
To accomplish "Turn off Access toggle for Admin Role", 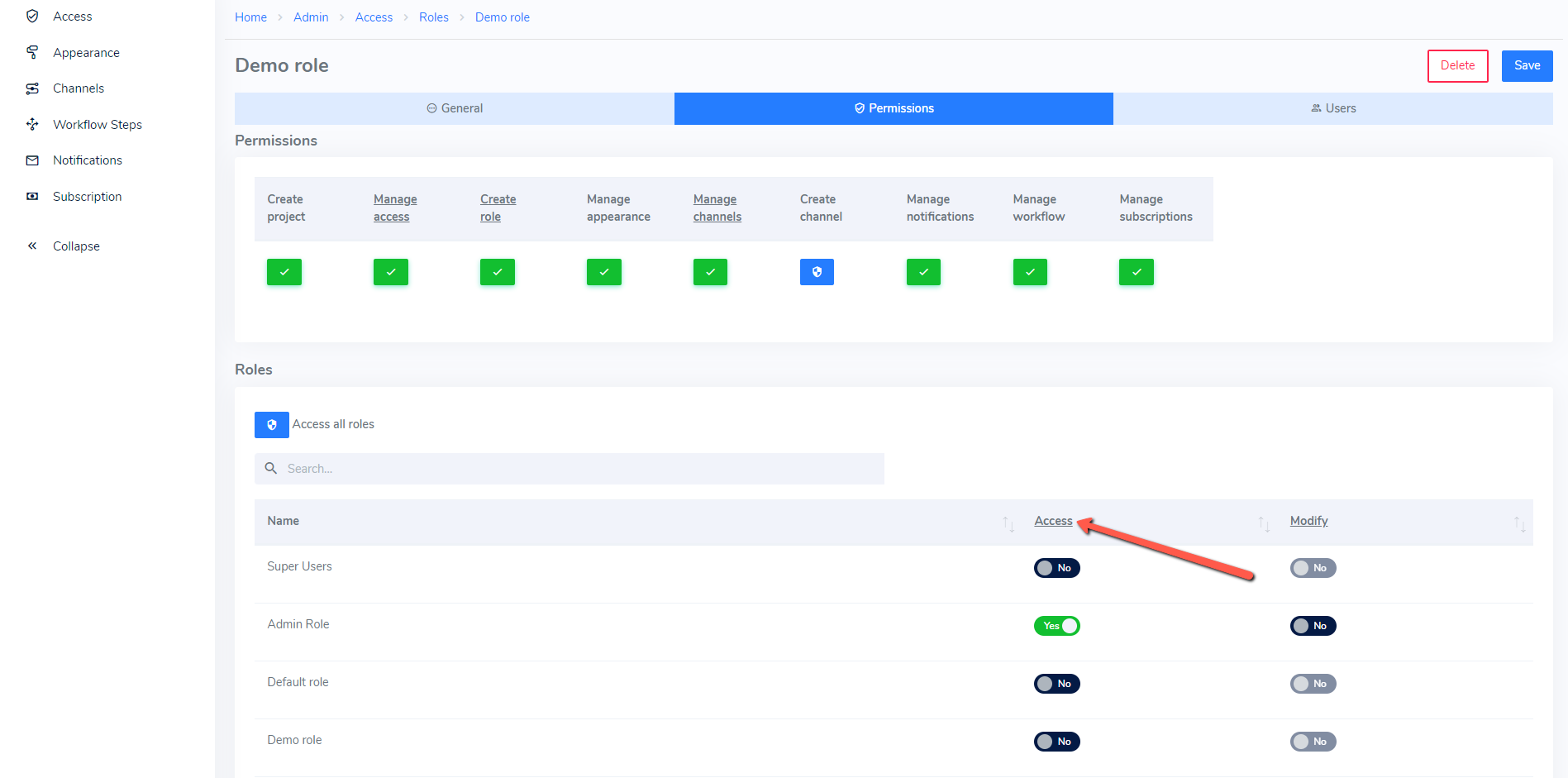I will [1057, 626].
